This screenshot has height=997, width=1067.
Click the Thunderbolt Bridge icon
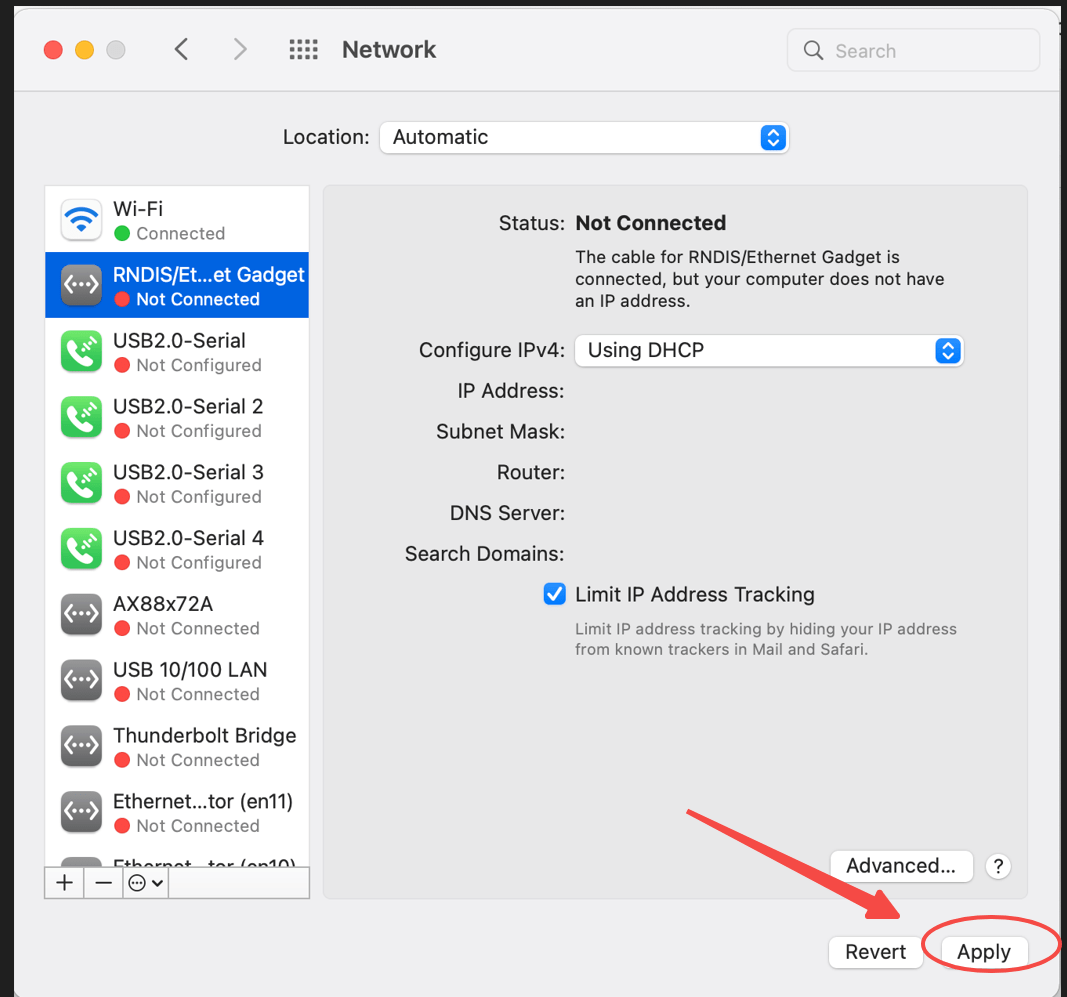point(81,746)
